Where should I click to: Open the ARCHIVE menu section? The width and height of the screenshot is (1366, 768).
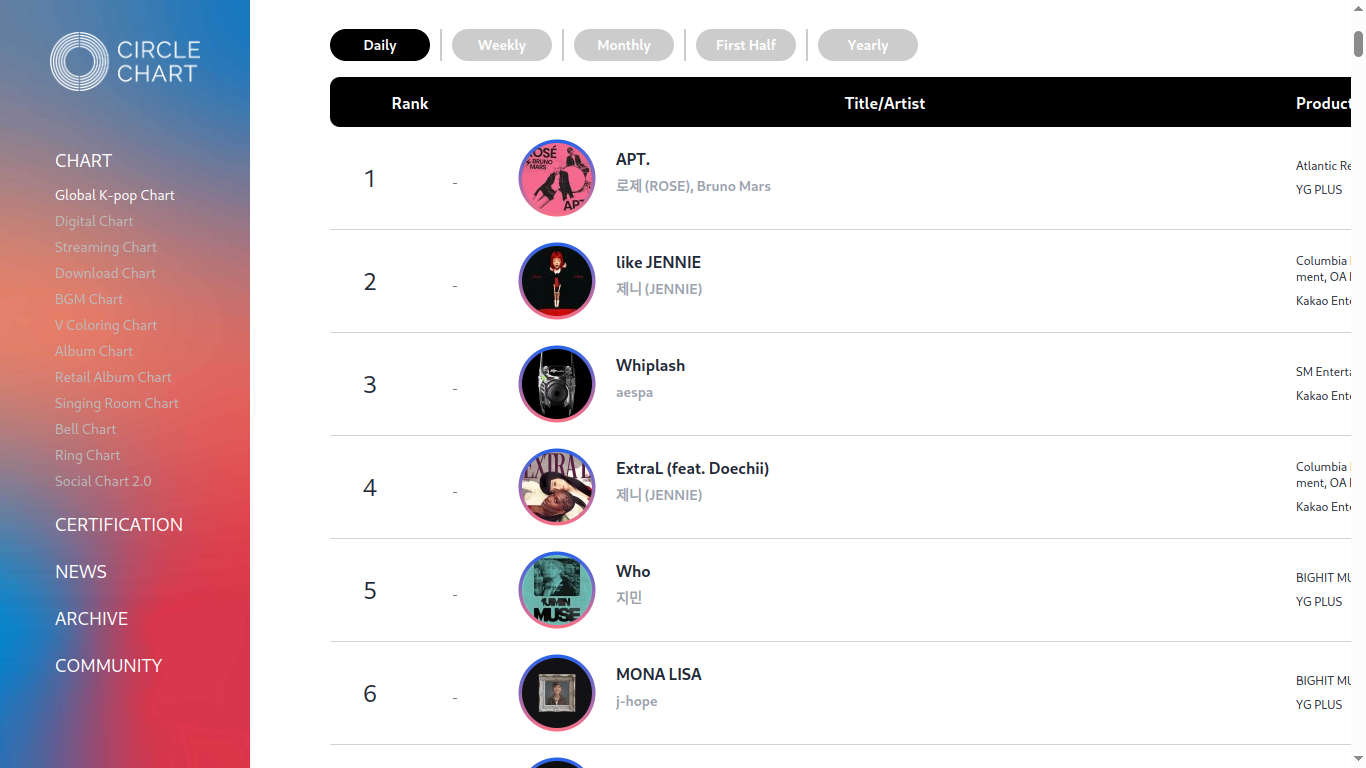(91, 619)
